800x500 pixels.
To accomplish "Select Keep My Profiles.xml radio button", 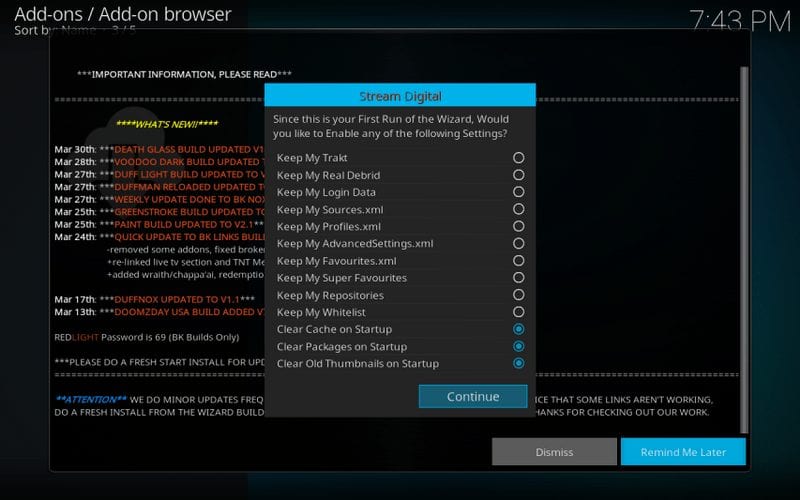I will click(x=518, y=226).
